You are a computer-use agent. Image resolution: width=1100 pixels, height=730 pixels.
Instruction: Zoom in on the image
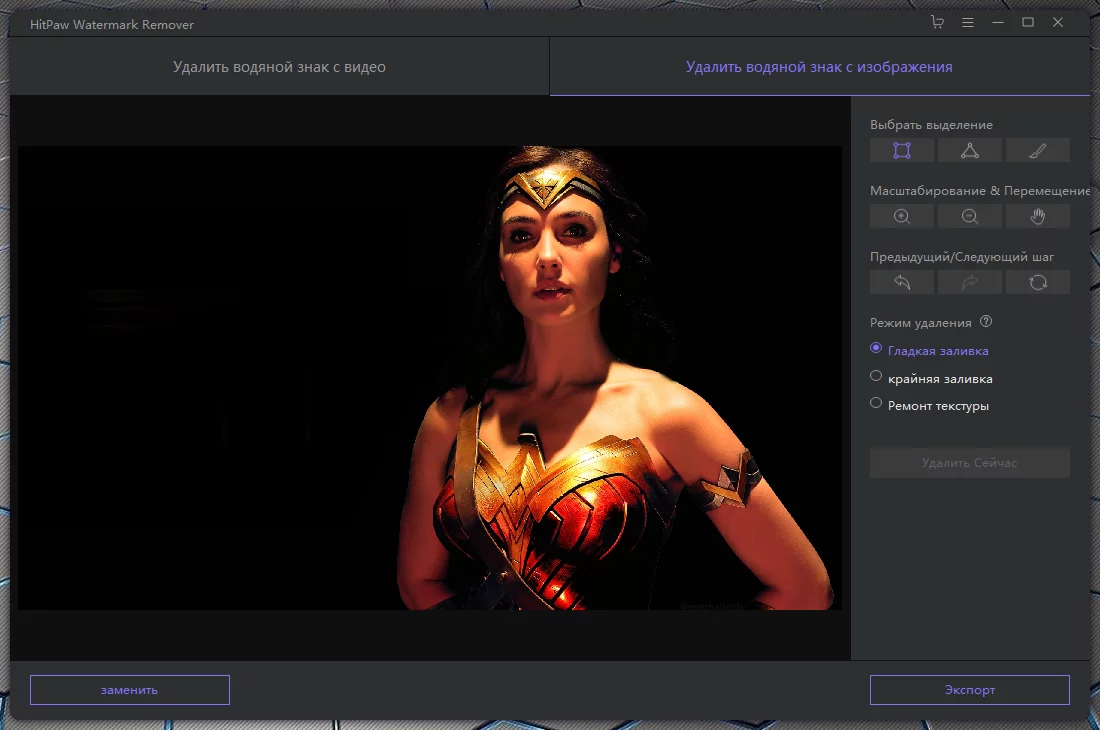901,217
